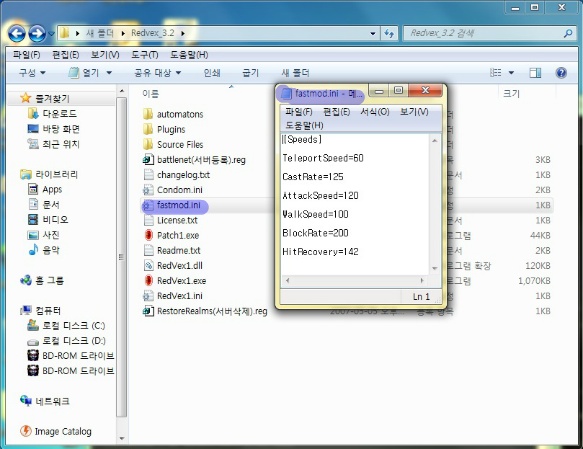This screenshot has width=583, height=449.
Task: Click Notepad's horizontal scrollbar right arrow
Action: [x=422, y=280]
